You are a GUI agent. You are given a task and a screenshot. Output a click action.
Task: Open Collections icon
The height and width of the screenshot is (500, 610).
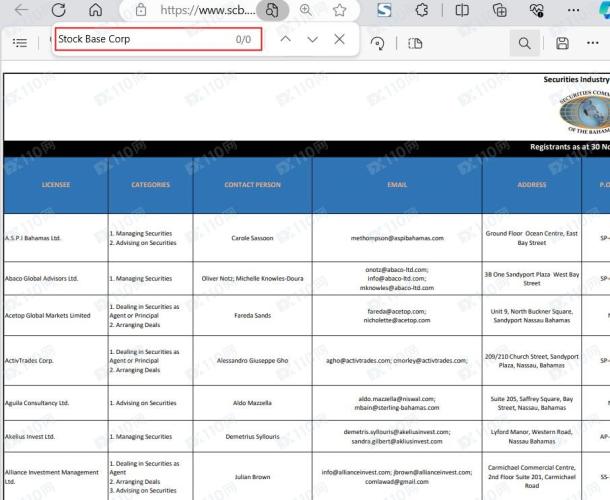[x=500, y=10]
